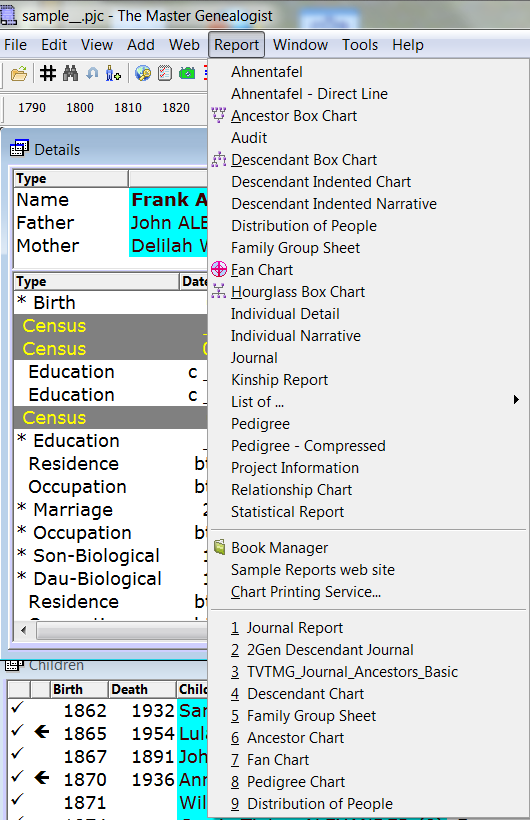
Task: Click the 1820 mark on timeline ruler
Action: 175,108
